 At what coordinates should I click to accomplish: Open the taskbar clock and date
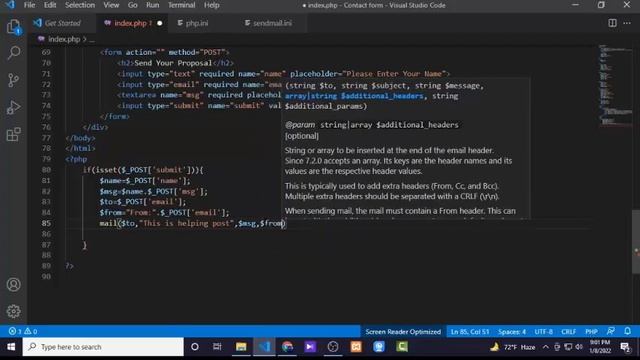(x=600, y=347)
